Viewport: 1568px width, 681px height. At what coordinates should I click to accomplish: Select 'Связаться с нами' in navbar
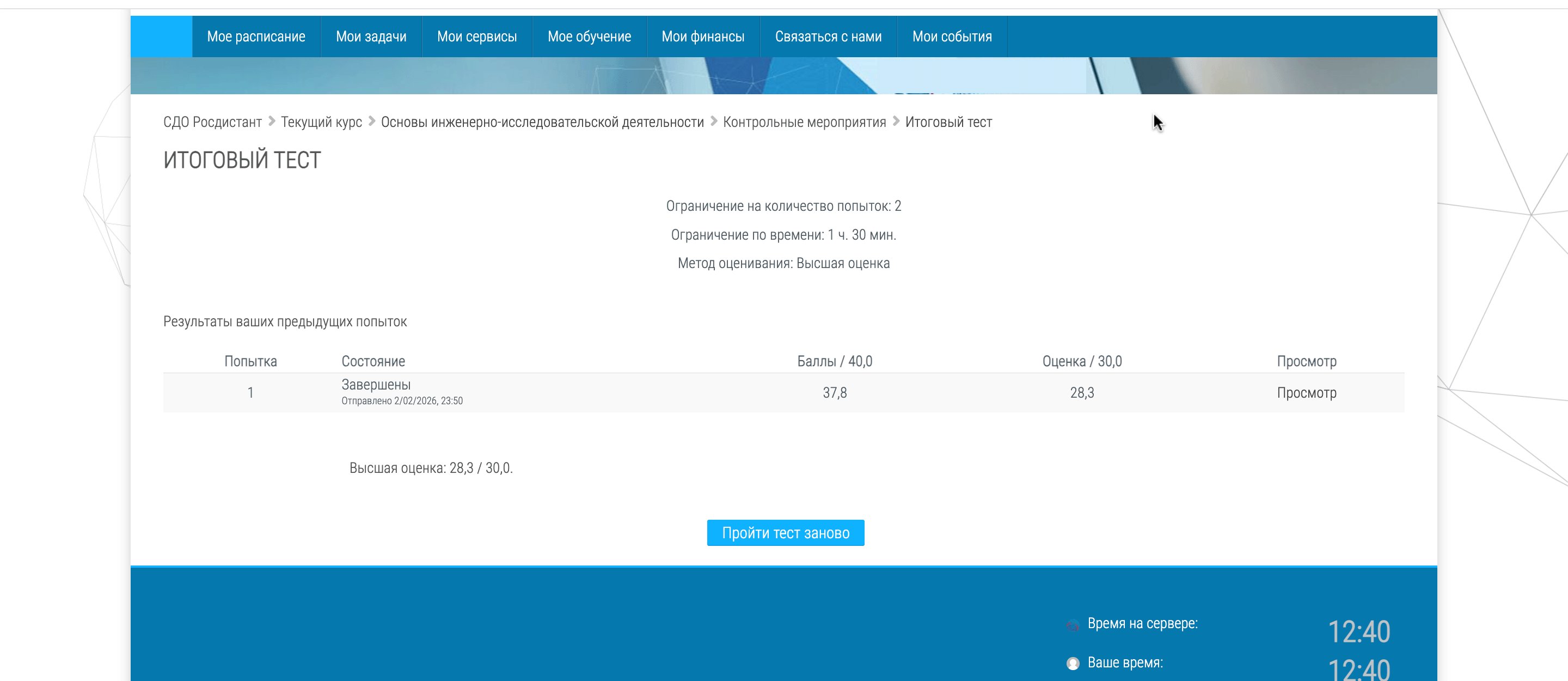click(828, 37)
